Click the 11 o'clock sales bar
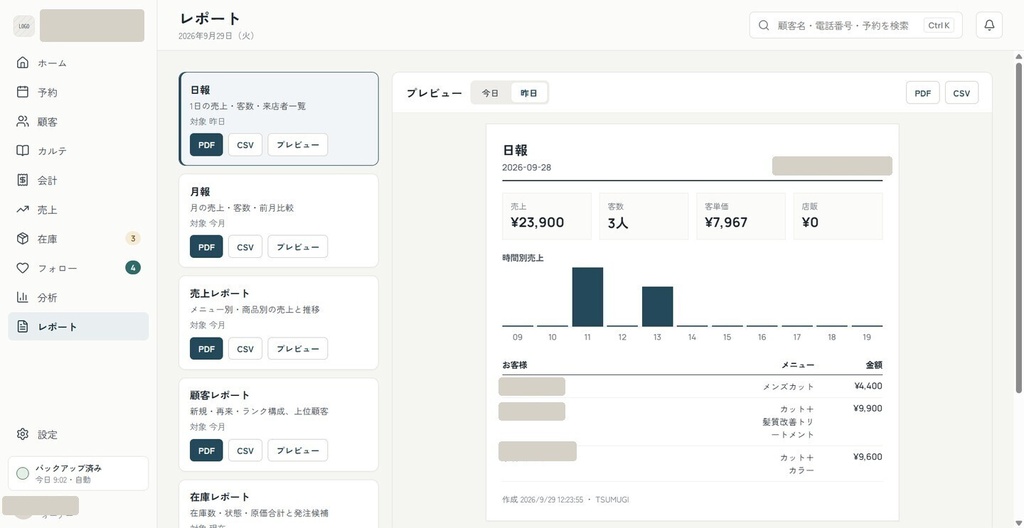The height and width of the screenshot is (528, 1024). (588, 297)
